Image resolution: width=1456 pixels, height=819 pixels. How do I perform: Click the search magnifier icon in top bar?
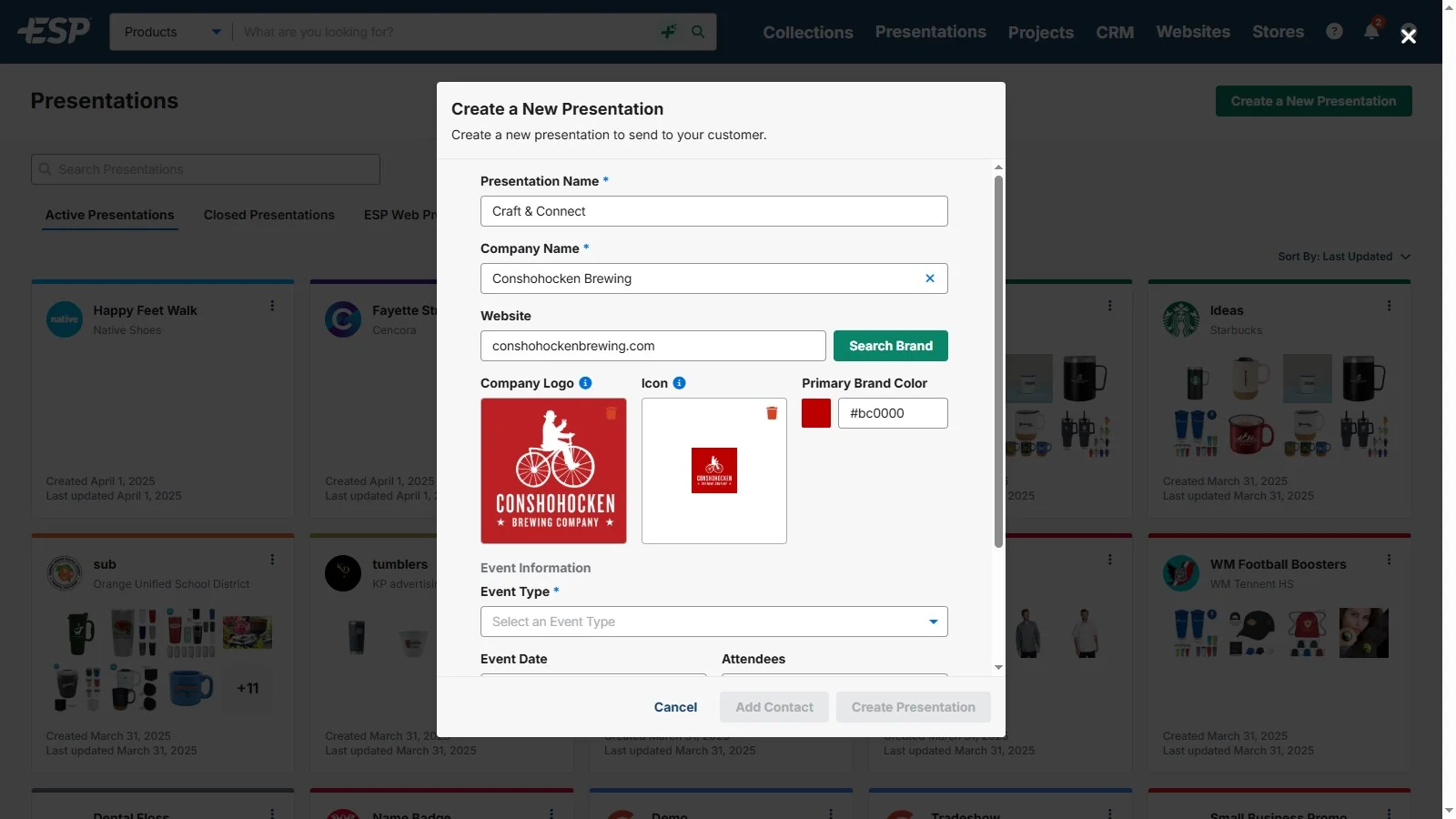(x=698, y=32)
